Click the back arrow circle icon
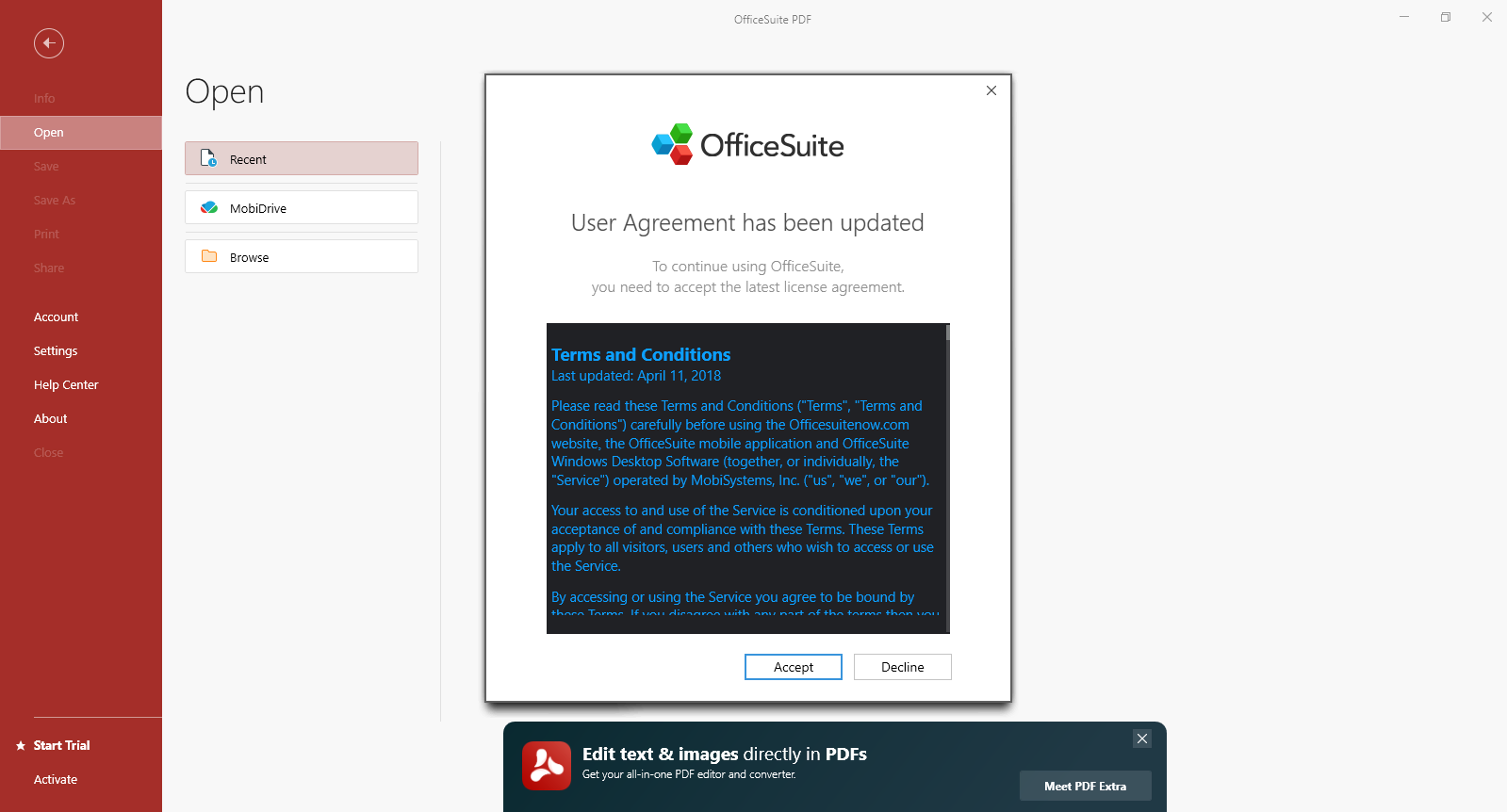 pyautogui.click(x=49, y=43)
